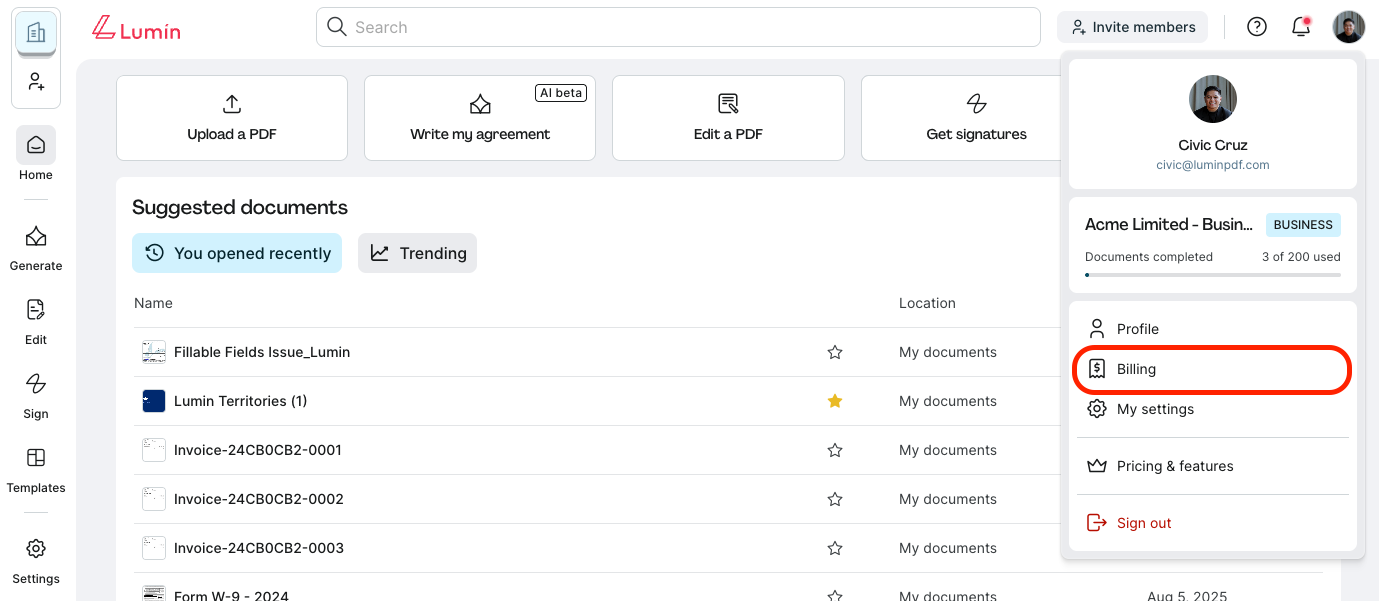Star Invoice-24CB0CB2-0003
The image size is (1379, 601).
click(x=835, y=548)
